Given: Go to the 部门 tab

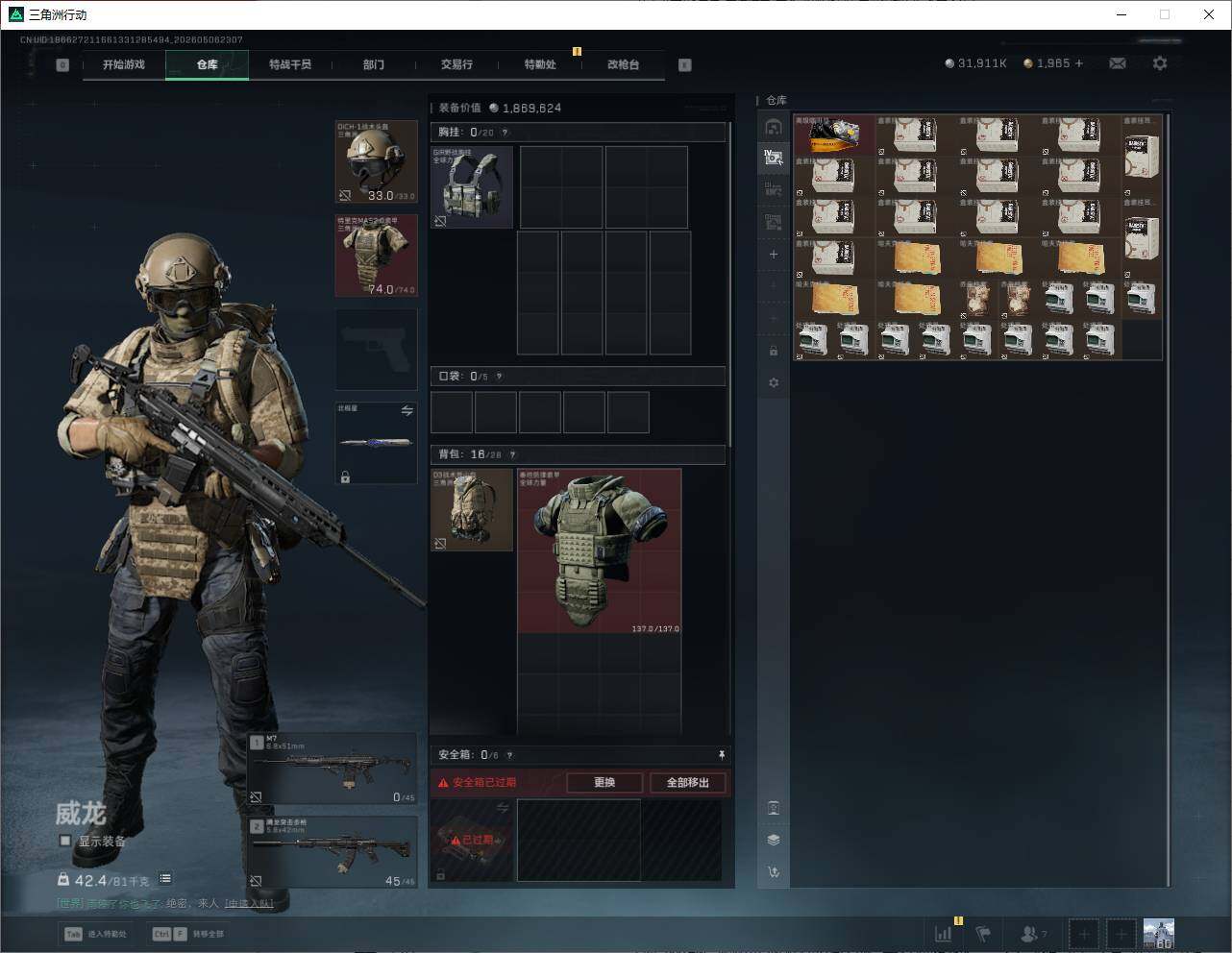Looking at the screenshot, I should point(374,64).
